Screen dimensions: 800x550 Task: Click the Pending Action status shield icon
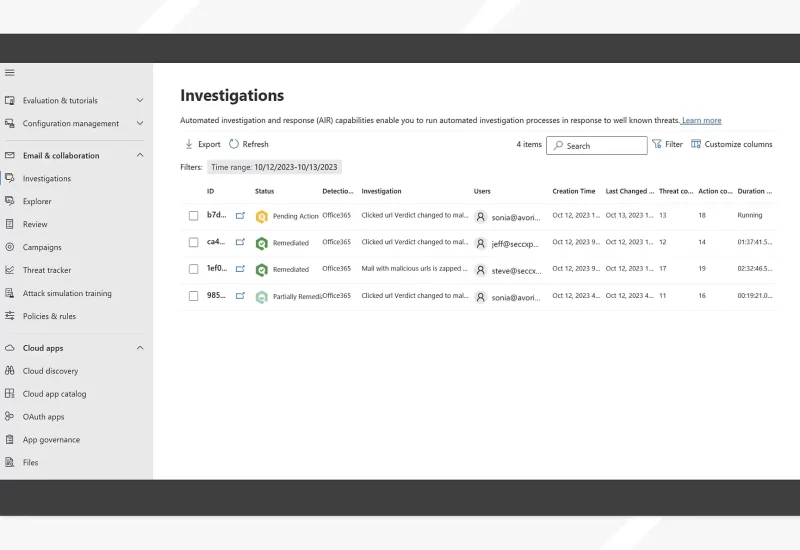(262, 216)
